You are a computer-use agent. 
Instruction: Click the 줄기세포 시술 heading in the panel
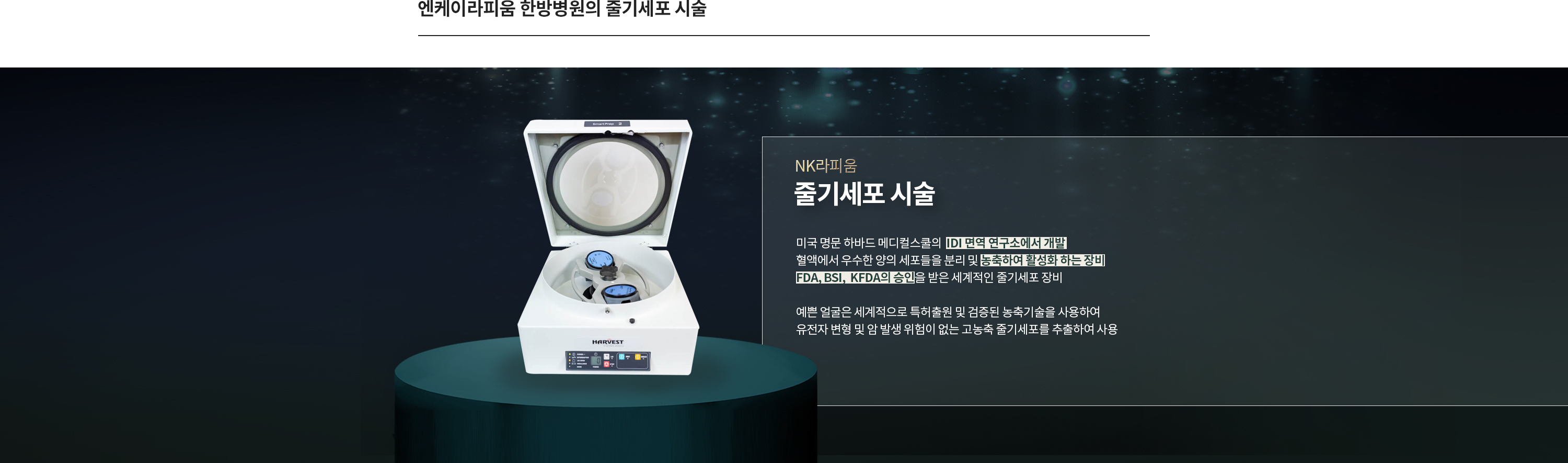pyautogui.click(x=864, y=194)
